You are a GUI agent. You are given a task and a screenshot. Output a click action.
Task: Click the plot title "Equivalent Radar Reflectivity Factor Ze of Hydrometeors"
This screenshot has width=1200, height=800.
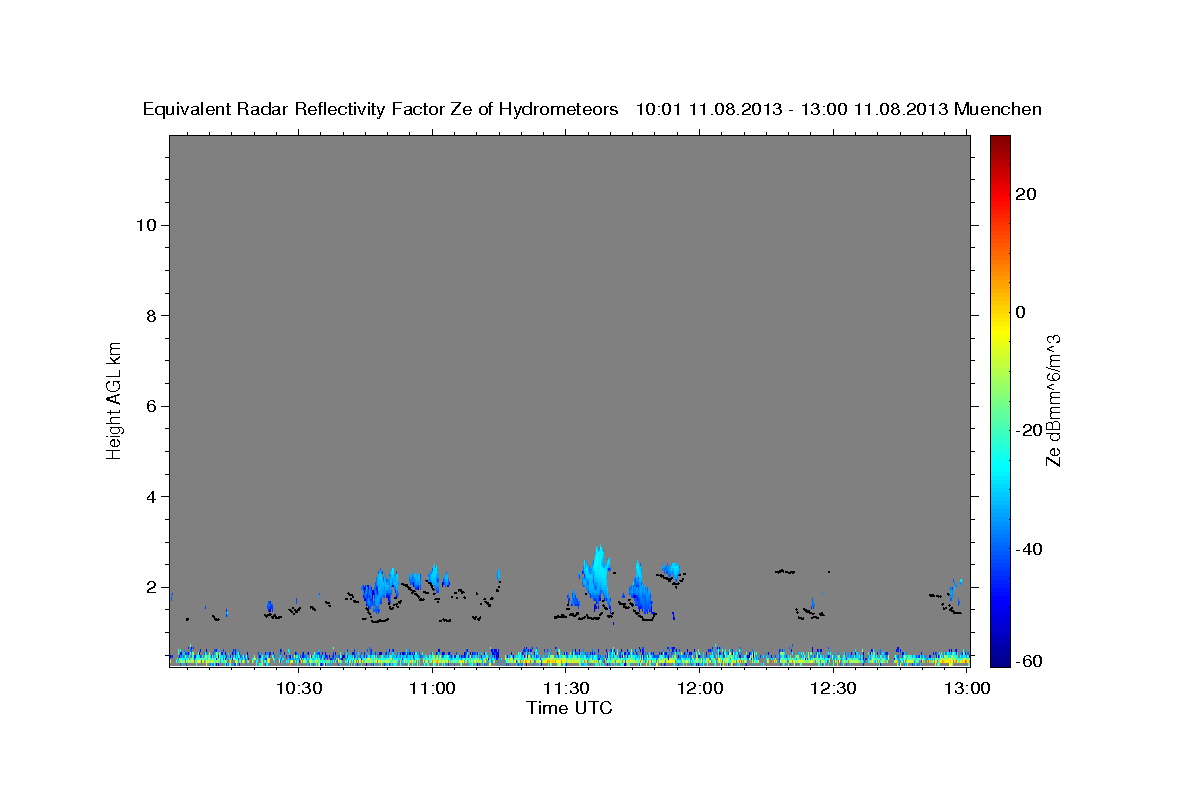(380, 109)
